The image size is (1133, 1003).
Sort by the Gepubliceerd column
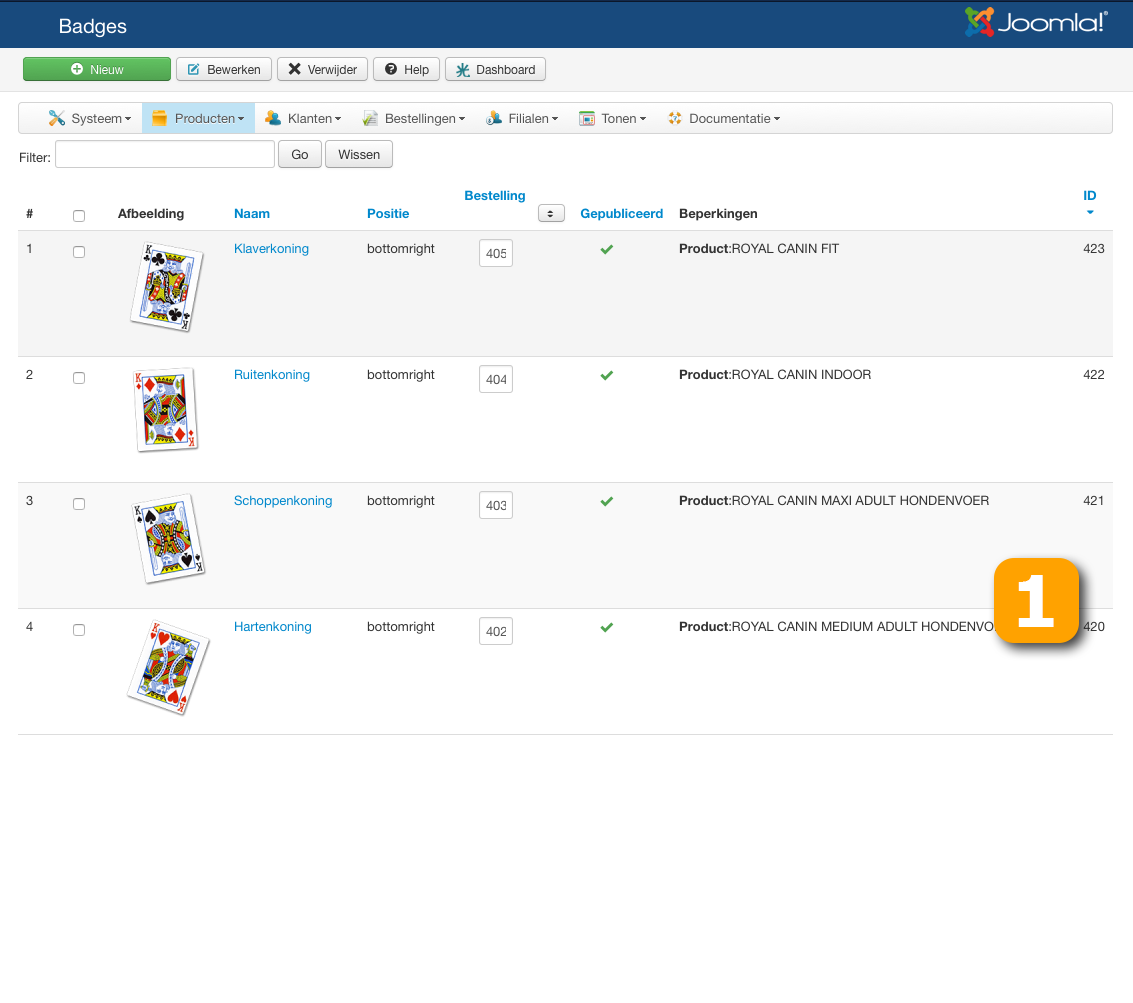tap(621, 213)
